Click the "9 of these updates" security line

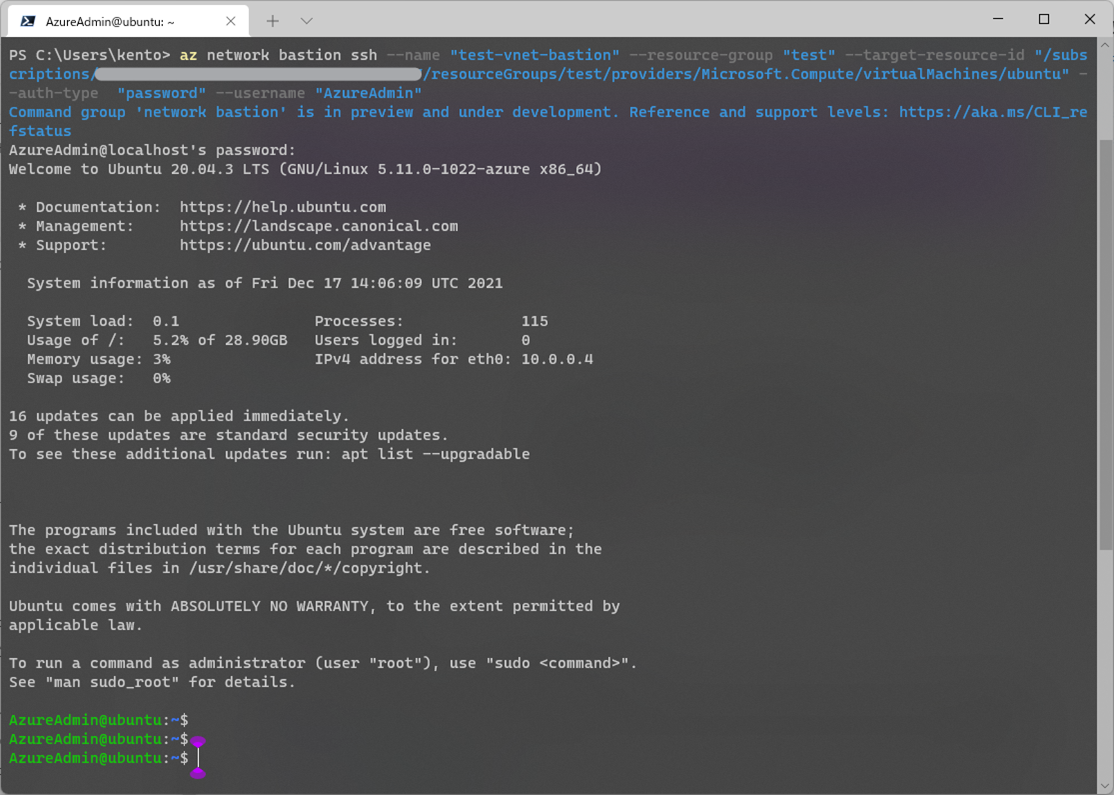(229, 436)
